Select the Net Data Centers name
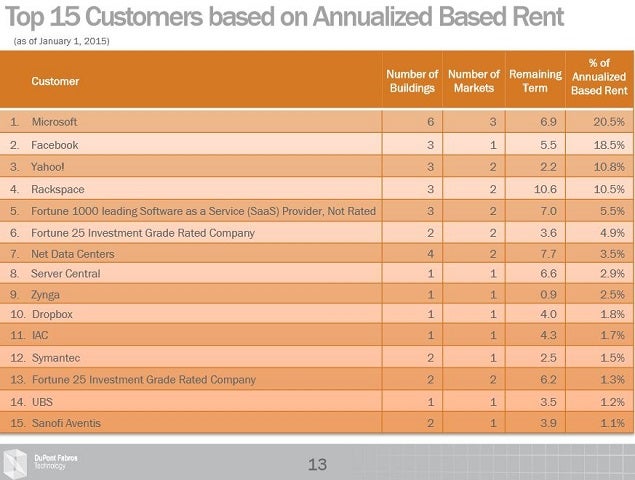Image resolution: width=635 pixels, height=480 pixels. pos(73,254)
